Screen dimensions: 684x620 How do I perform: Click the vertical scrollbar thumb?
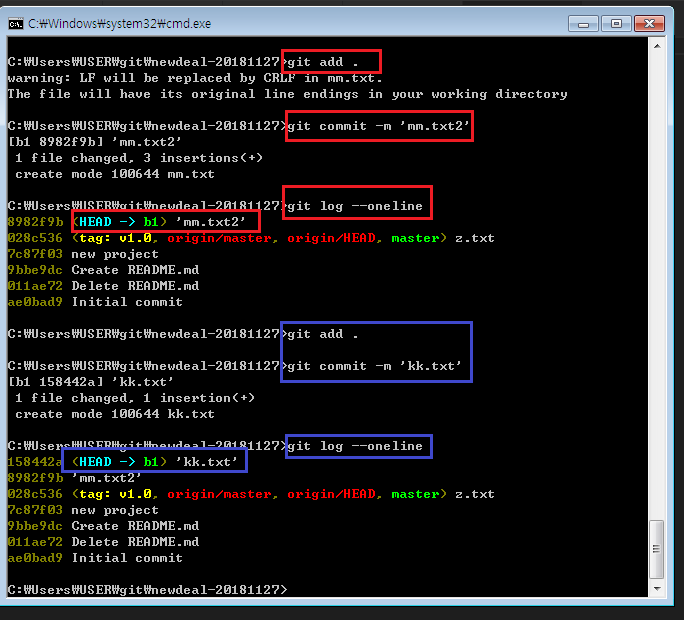pyautogui.click(x=657, y=549)
